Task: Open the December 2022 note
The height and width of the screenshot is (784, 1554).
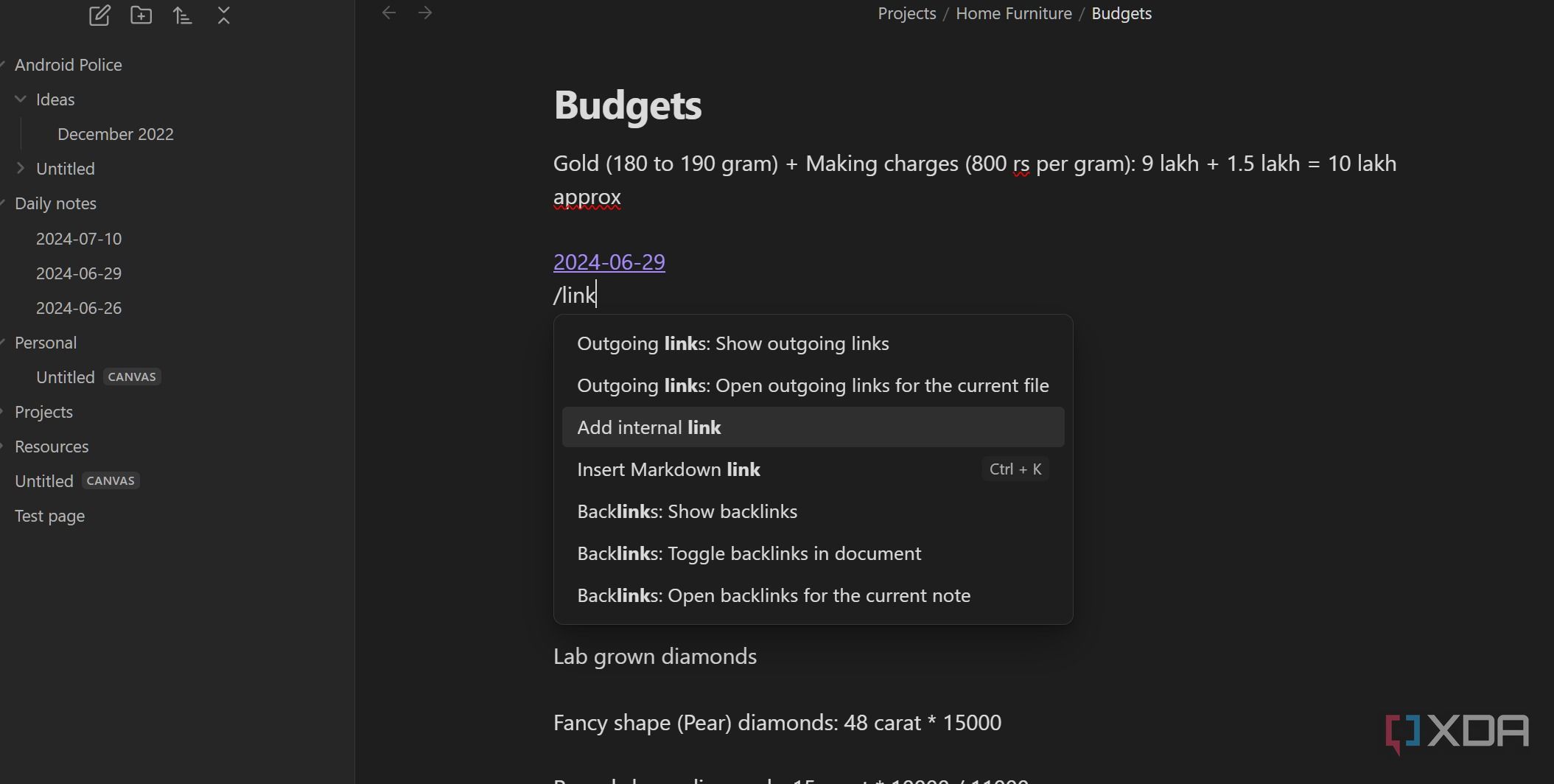Action: coord(116,134)
